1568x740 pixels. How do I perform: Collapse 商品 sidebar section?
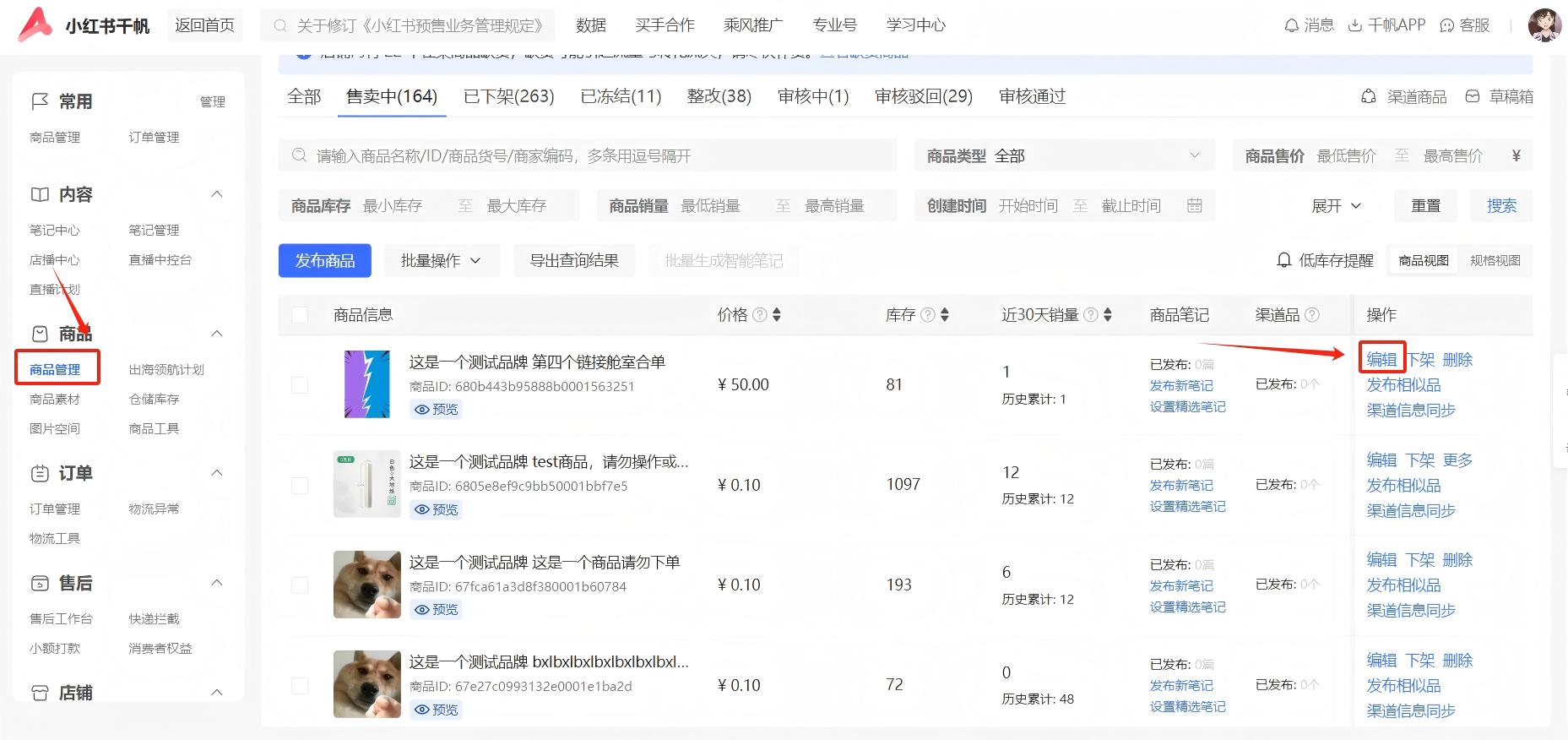point(217,334)
